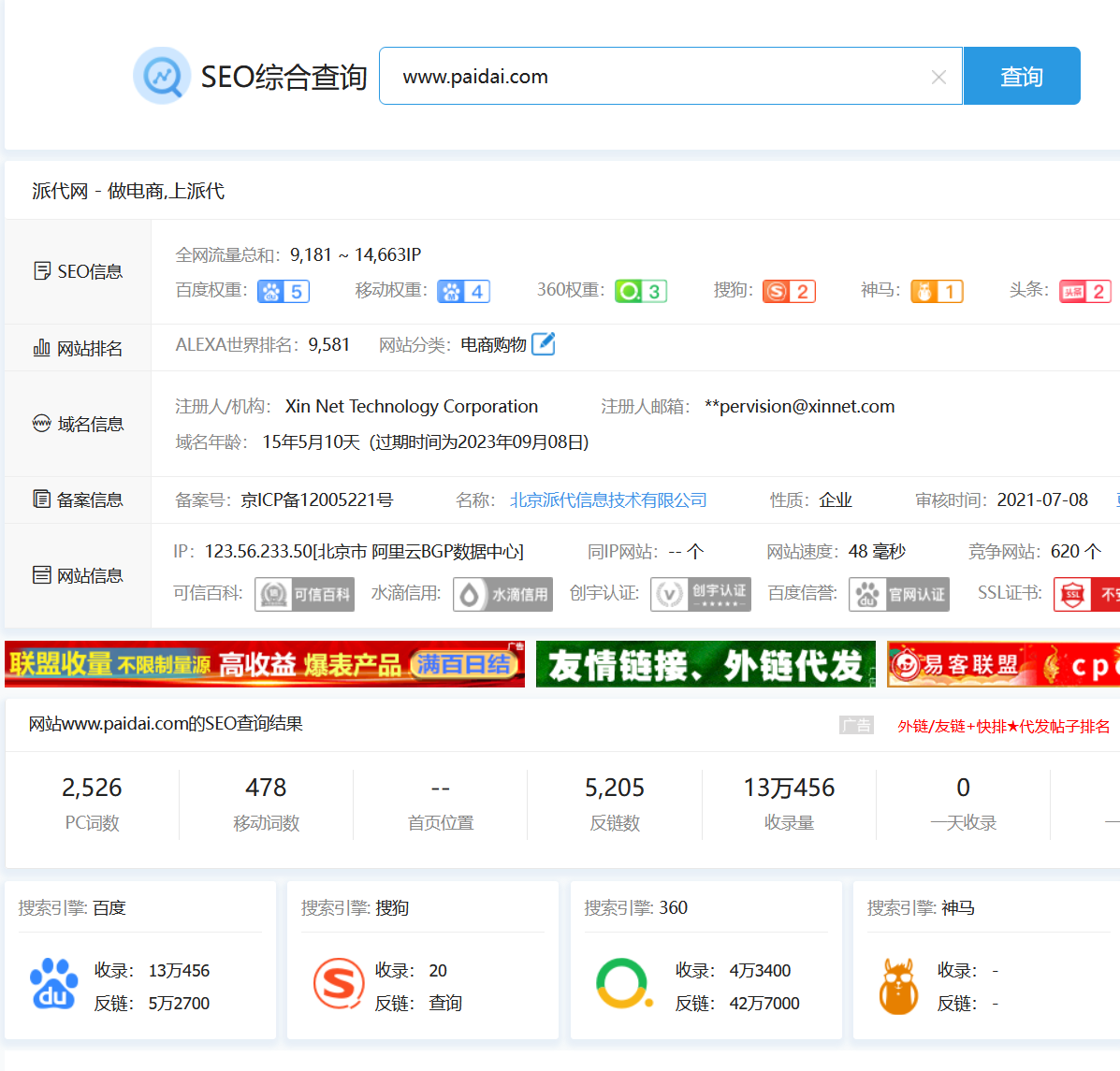Click the SEO信息 section icon
This screenshot has width=1120, height=1071.
[42, 271]
